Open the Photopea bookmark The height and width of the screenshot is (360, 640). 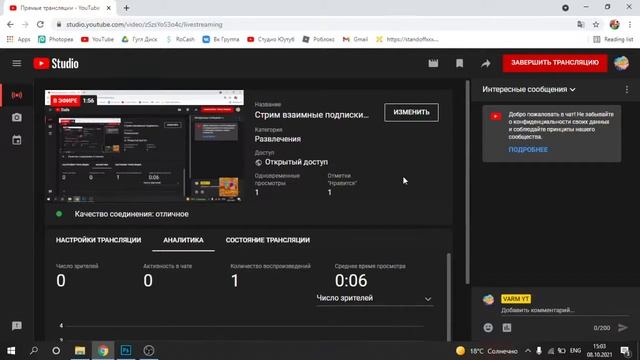pos(56,39)
